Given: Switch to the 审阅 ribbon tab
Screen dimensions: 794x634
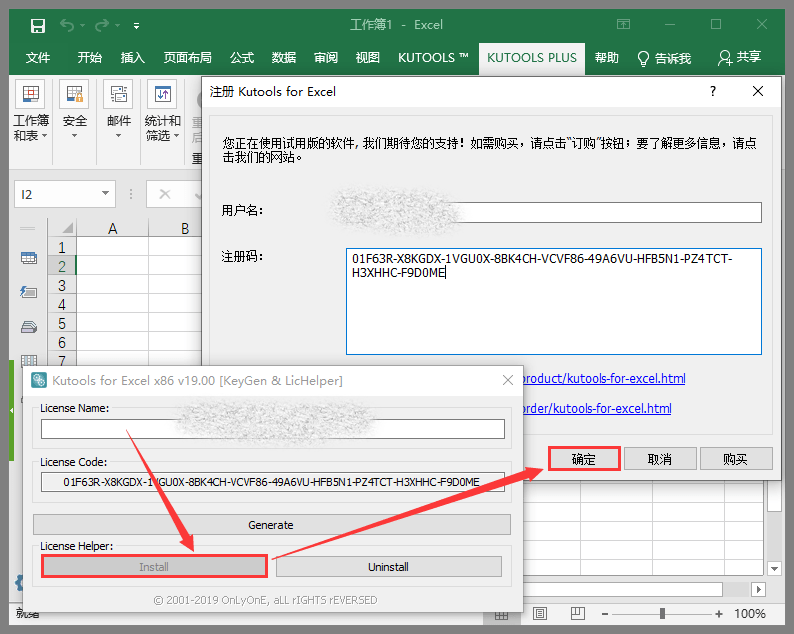Looking at the screenshot, I should pos(326,58).
